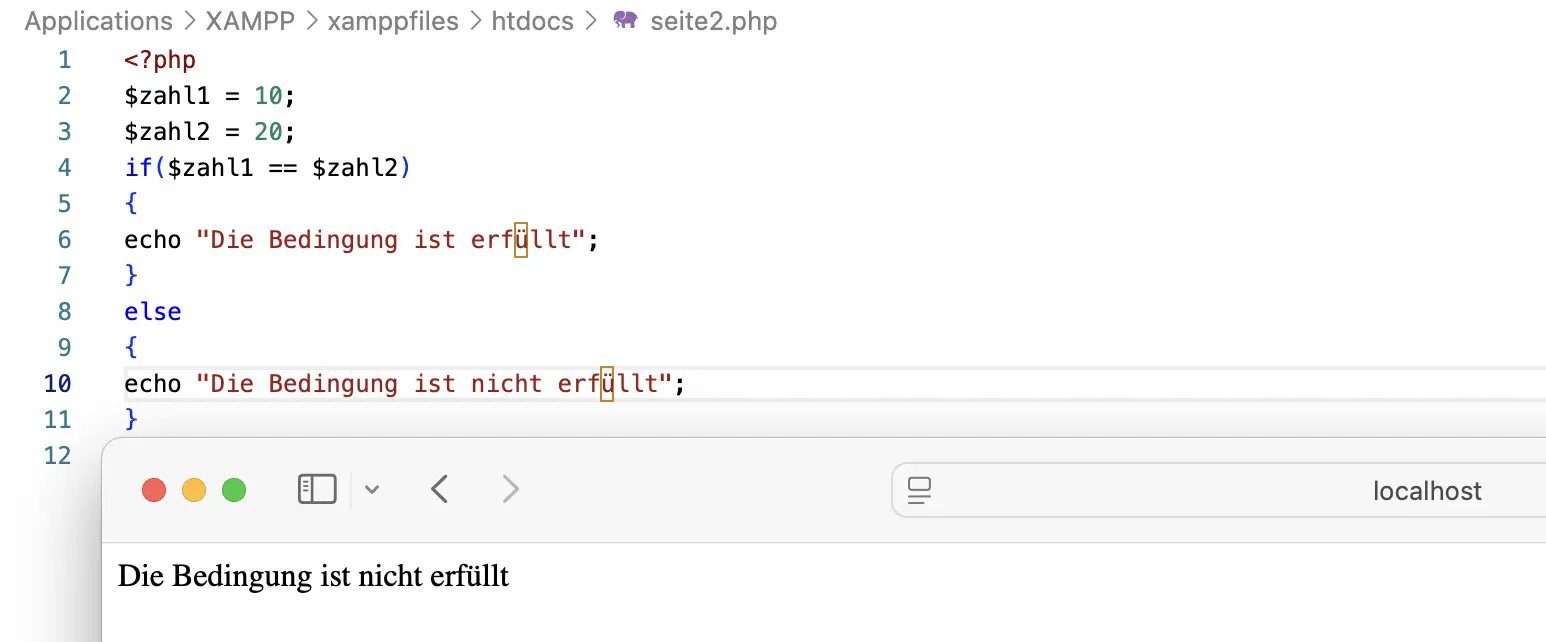Open the Applications breadcrumb segment
1546x642 pixels.
click(98, 21)
